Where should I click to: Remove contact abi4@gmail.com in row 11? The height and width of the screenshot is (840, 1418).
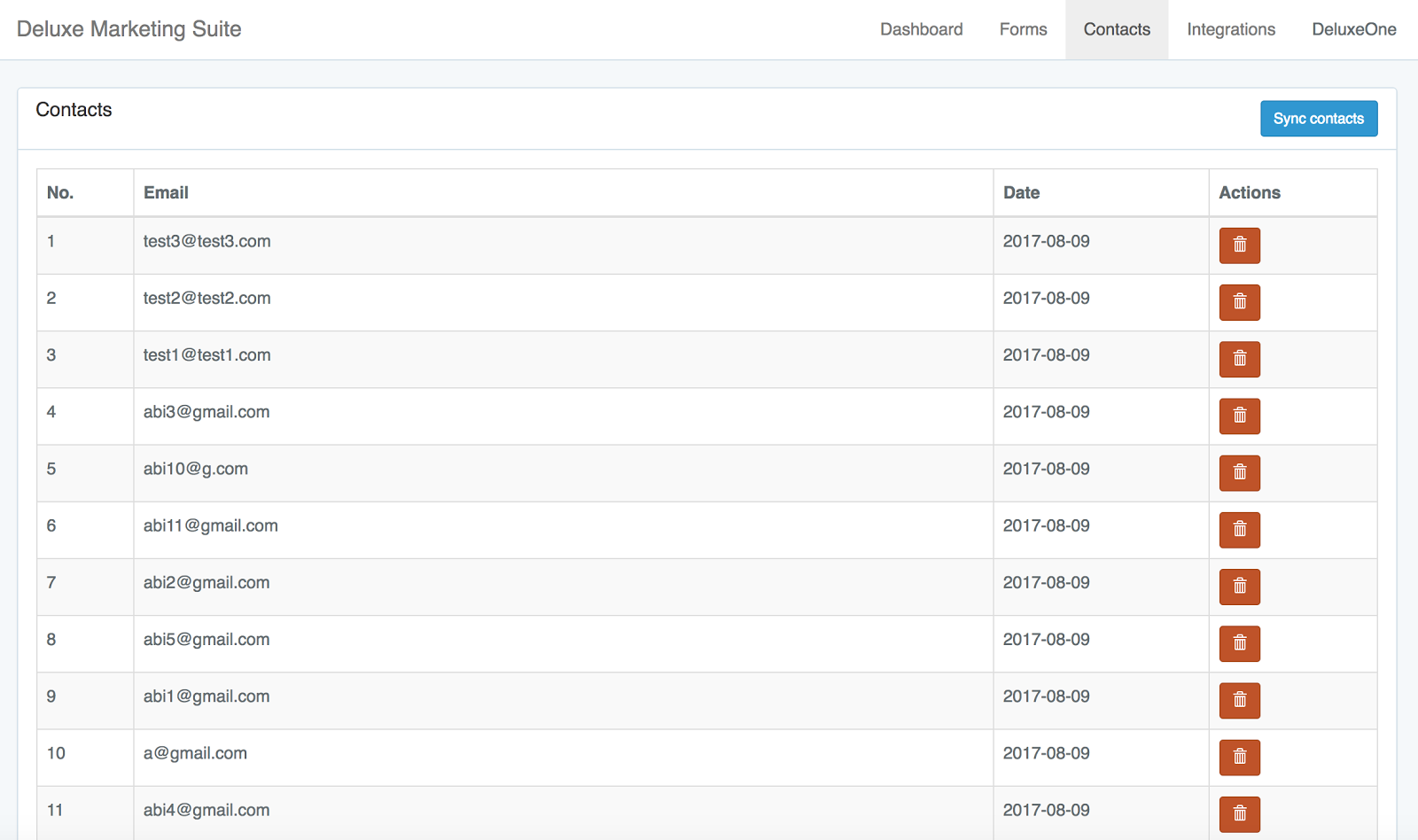[1239, 813]
